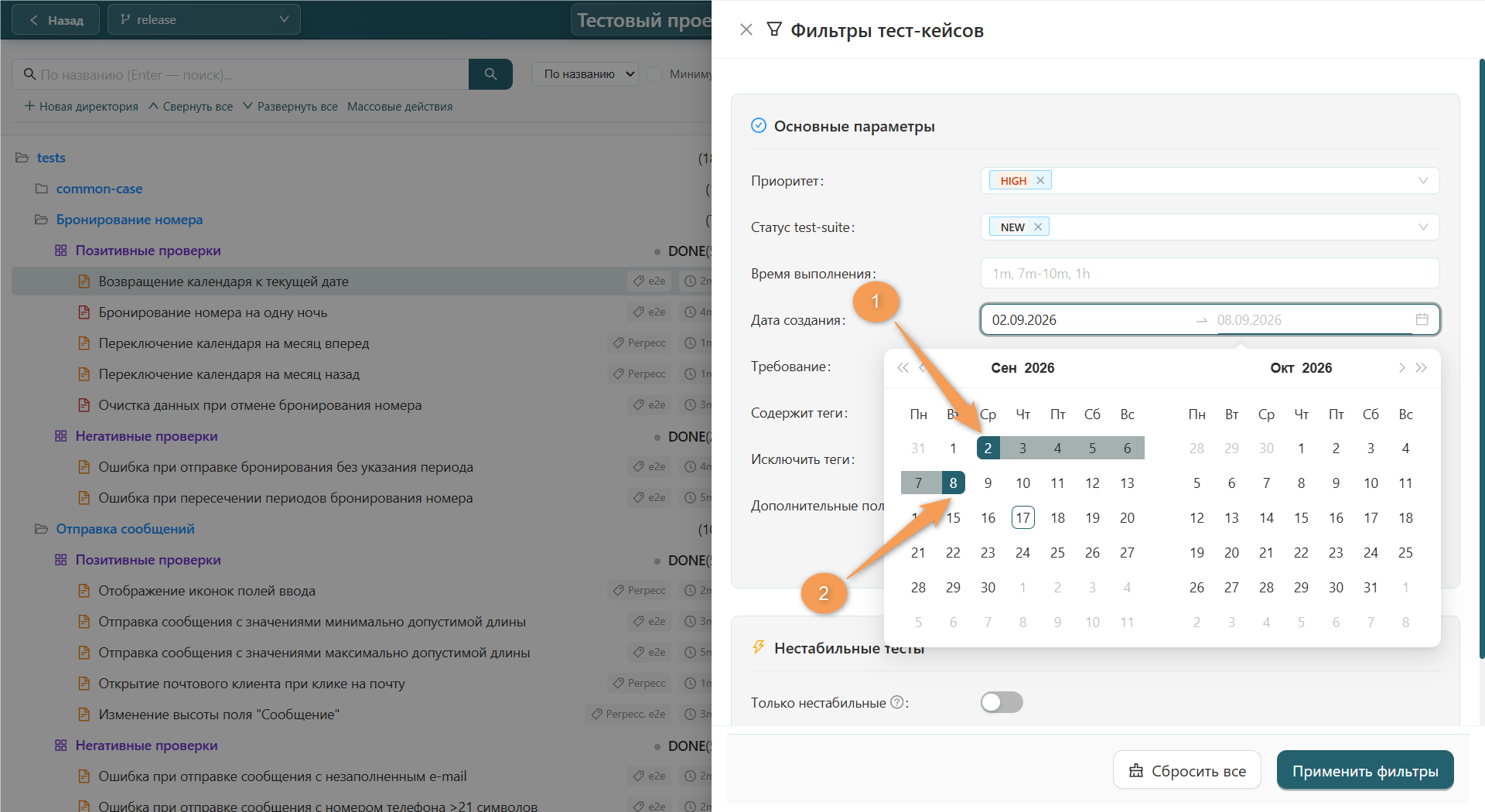
Task: Click the Время выполнения input field
Action: coord(1210,273)
